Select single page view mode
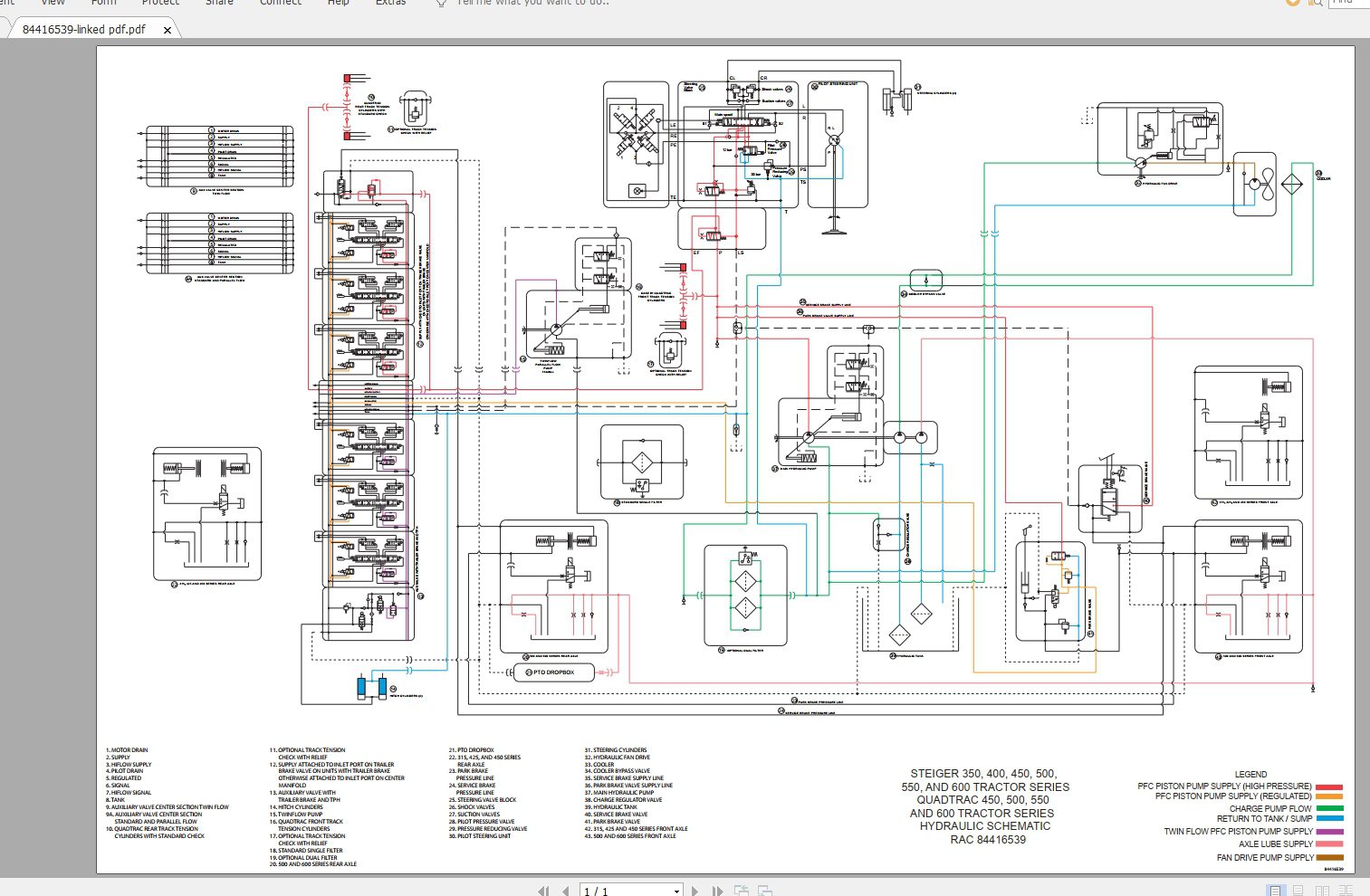1370x896 pixels. (x=1275, y=891)
